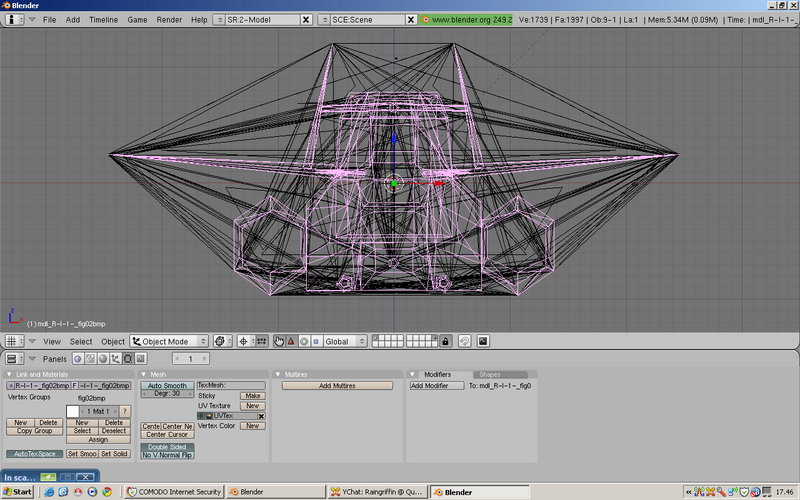Click the white material color swatch
800x500 pixels.
point(72,411)
